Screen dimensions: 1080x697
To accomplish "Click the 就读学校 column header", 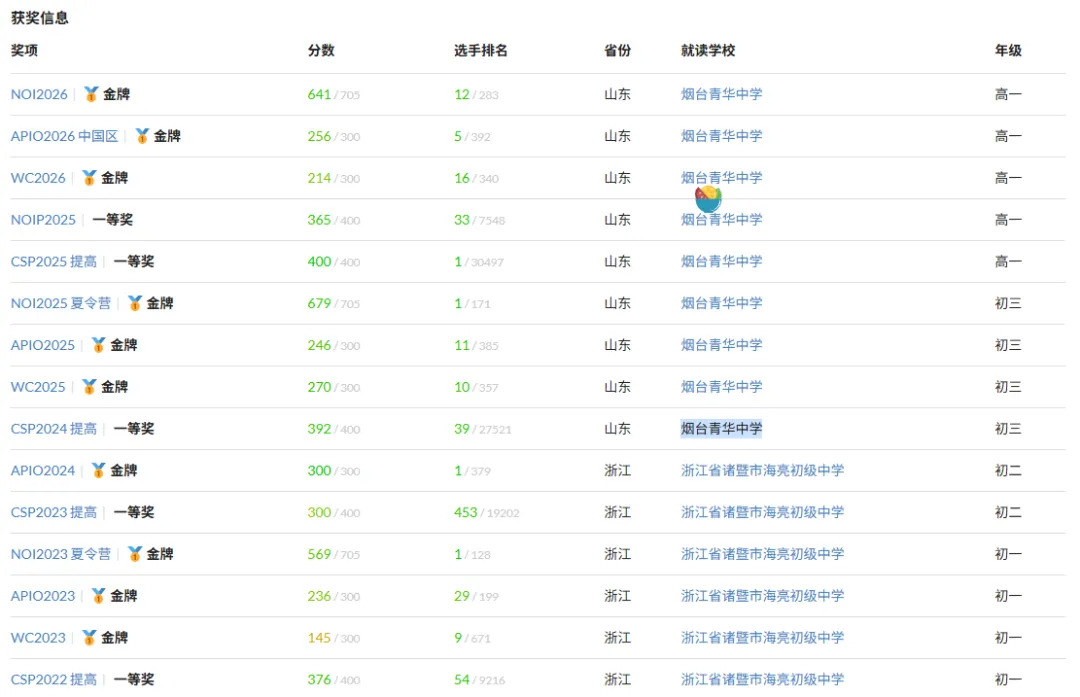I will [708, 50].
